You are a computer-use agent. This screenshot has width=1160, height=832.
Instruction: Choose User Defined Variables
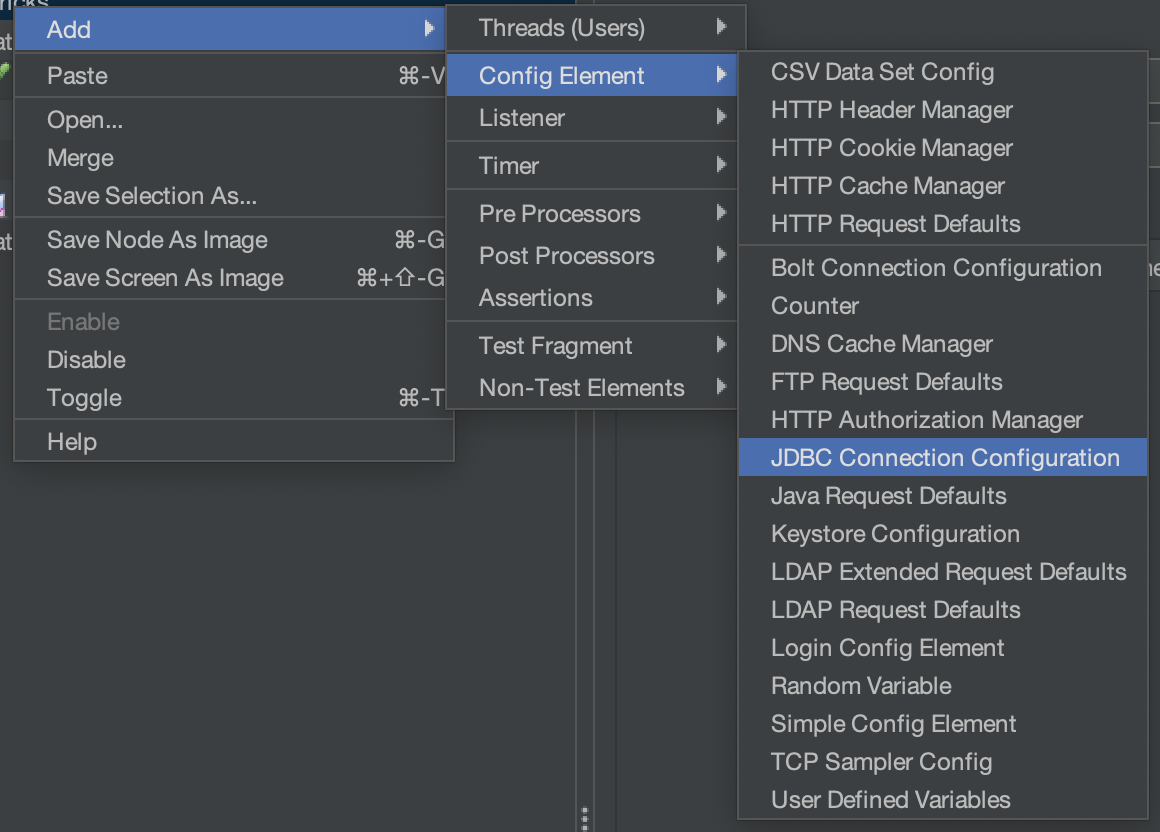(943, 799)
